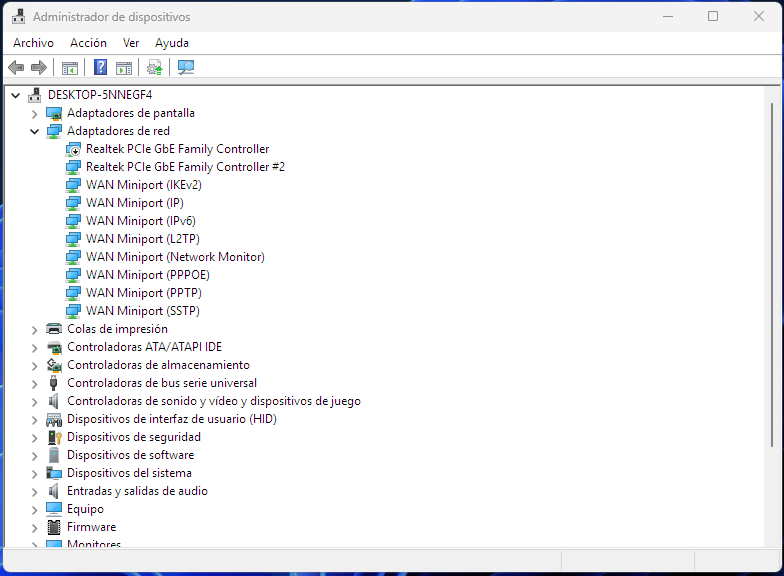Select the disabled Realtek PCIe GbE Family Controller
Image resolution: width=784 pixels, height=576 pixels.
tap(177, 149)
